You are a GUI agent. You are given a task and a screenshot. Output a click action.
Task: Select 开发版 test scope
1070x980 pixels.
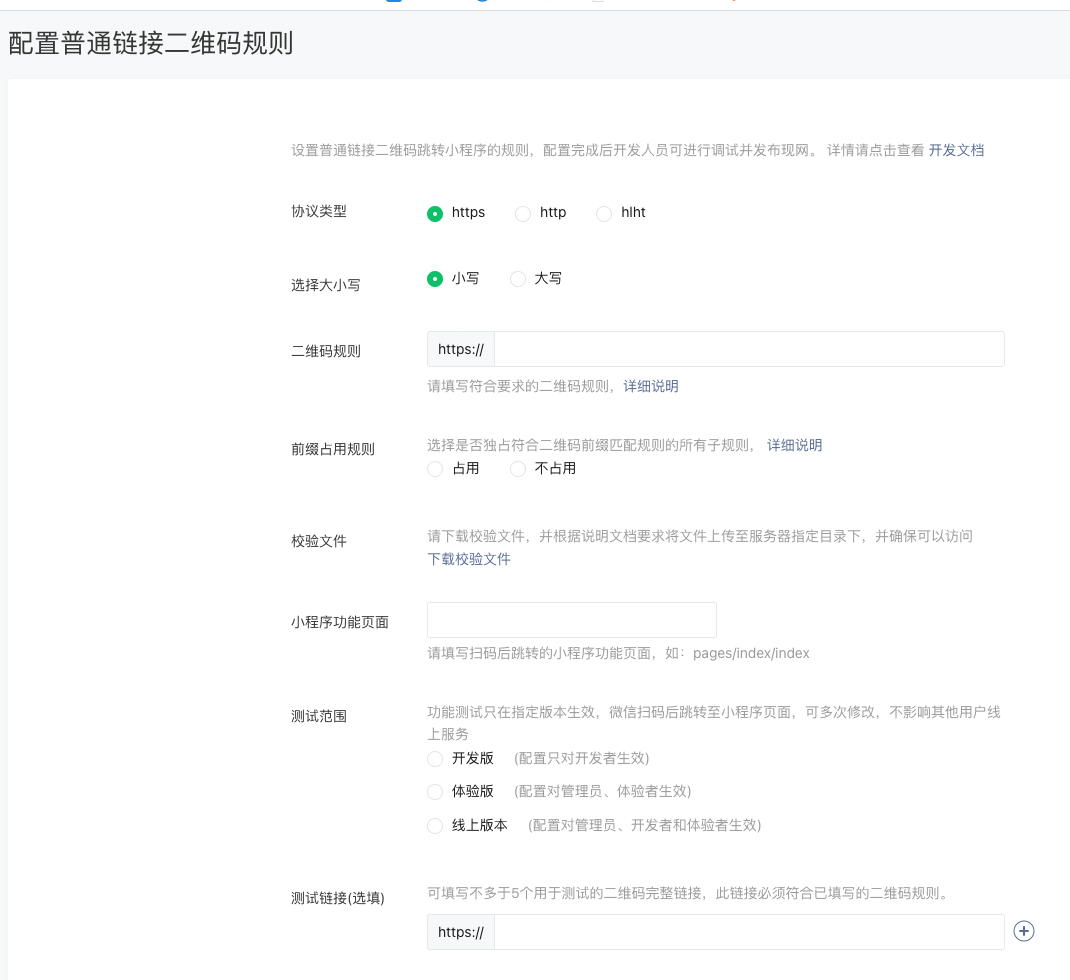coord(435,759)
